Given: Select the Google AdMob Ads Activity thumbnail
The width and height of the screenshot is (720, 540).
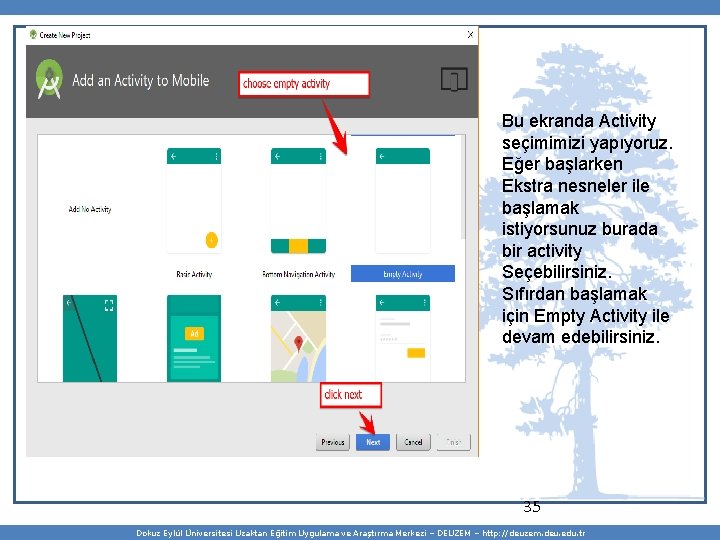Looking at the screenshot, I should click(x=194, y=338).
